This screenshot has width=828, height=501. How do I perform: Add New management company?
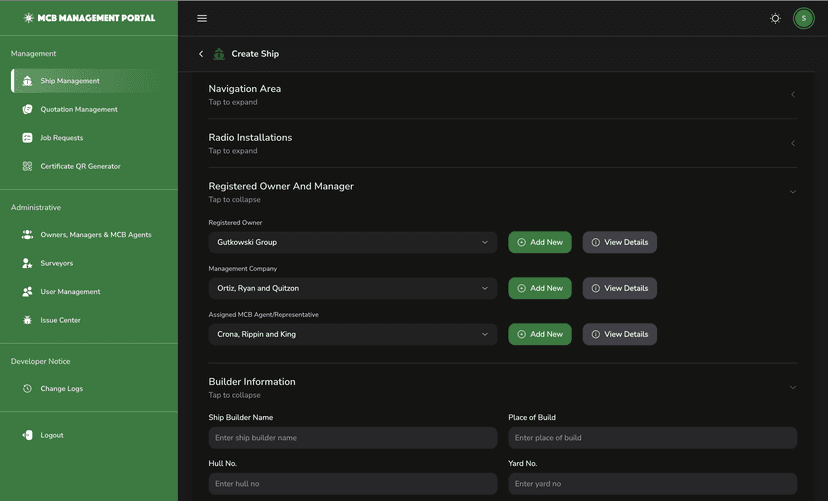540,288
